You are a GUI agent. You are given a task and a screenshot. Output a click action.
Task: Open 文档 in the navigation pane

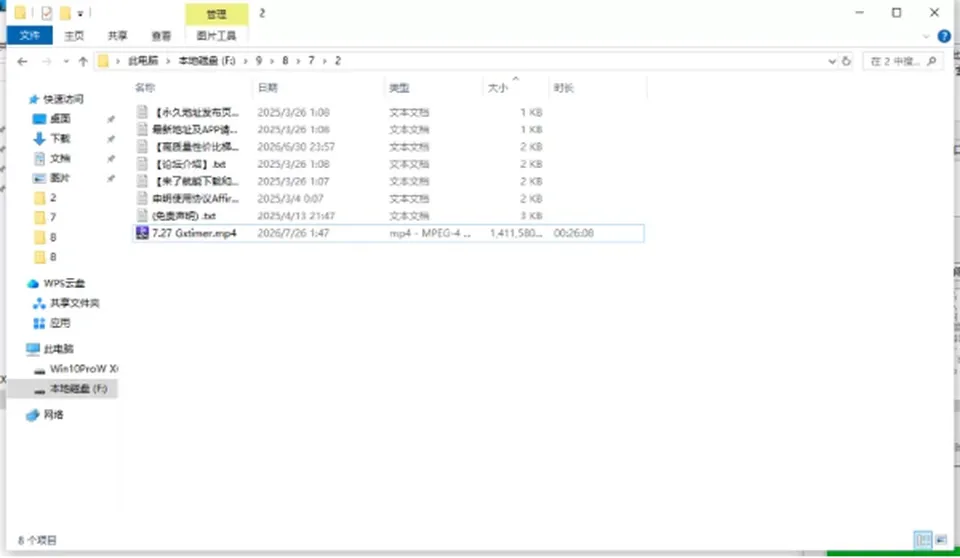pyautogui.click(x=60, y=158)
